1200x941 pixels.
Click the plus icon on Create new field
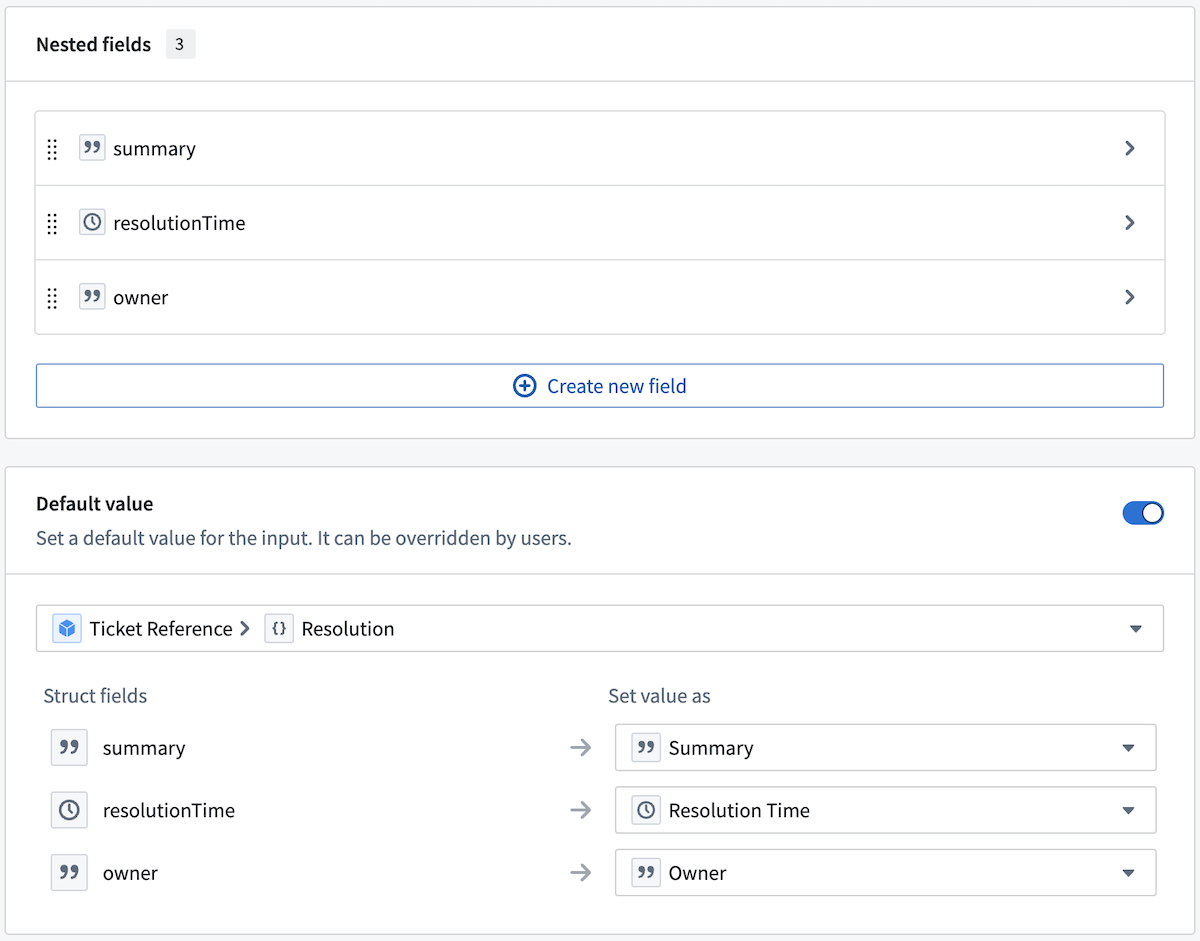coord(525,385)
